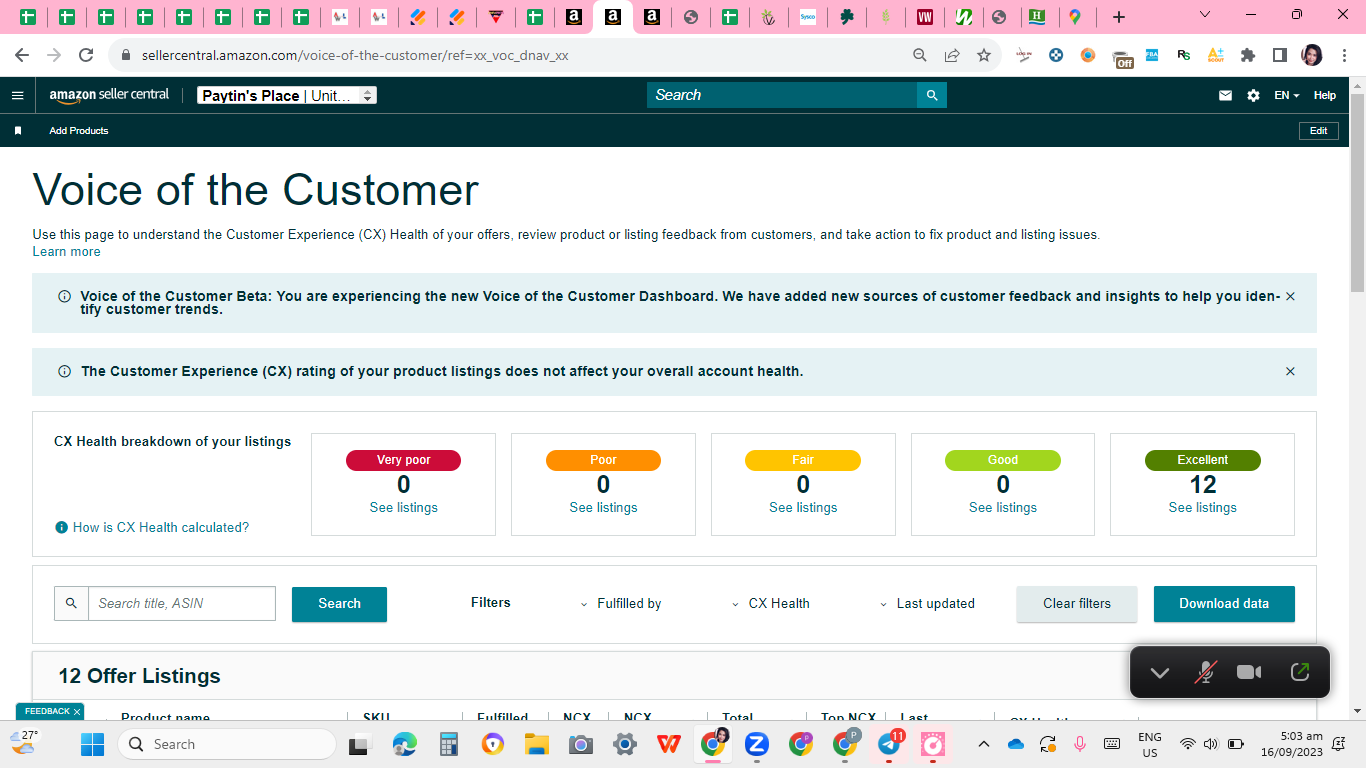See listings under Very poor

point(404,508)
